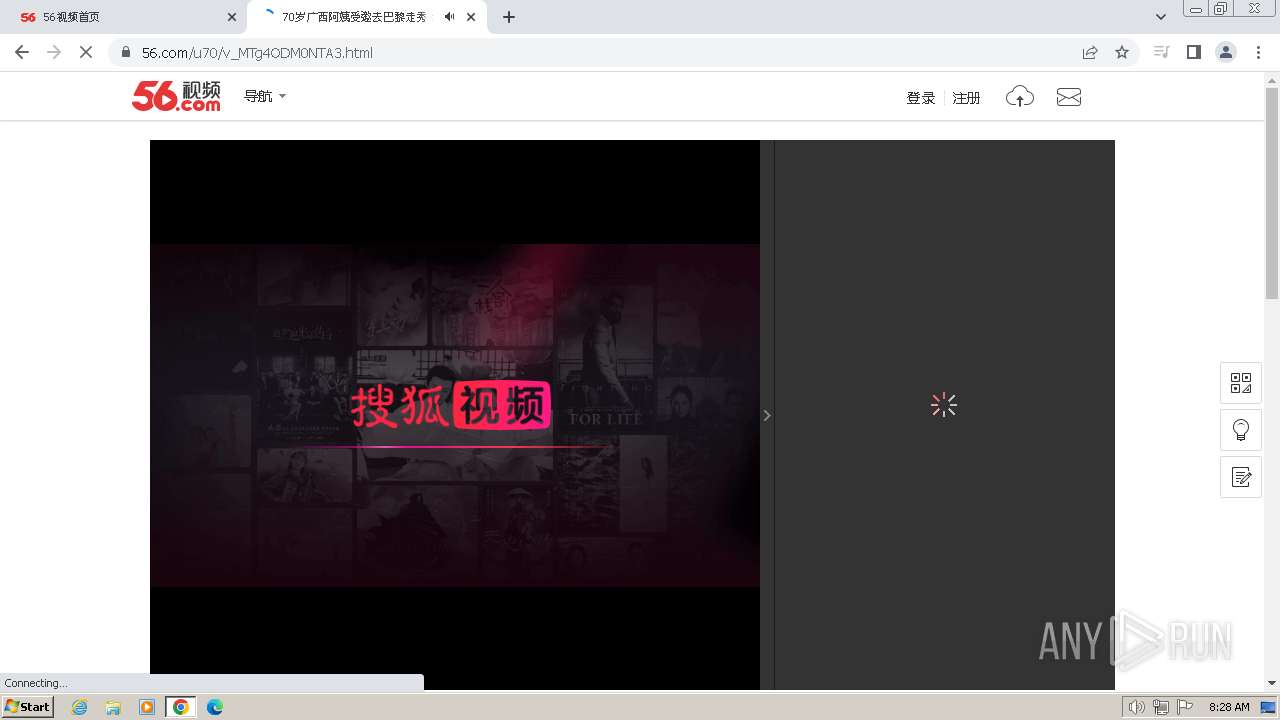1280x720 pixels.
Task: Click the forward navigation arrow
Action: pyautogui.click(x=54, y=52)
